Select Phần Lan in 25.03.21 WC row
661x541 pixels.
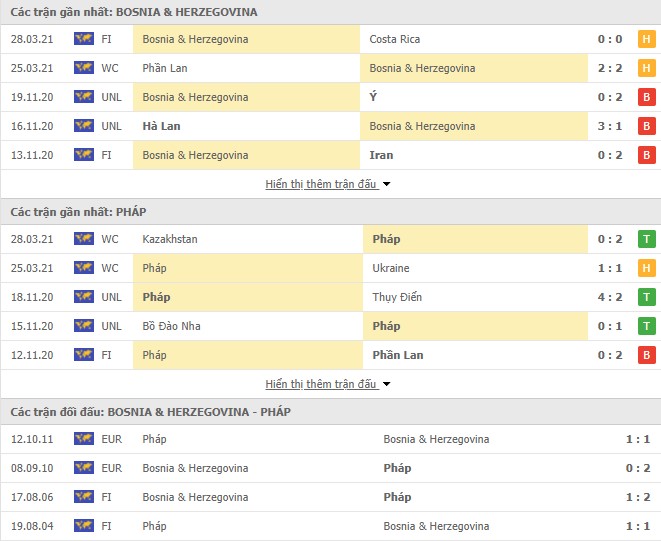pos(165,68)
